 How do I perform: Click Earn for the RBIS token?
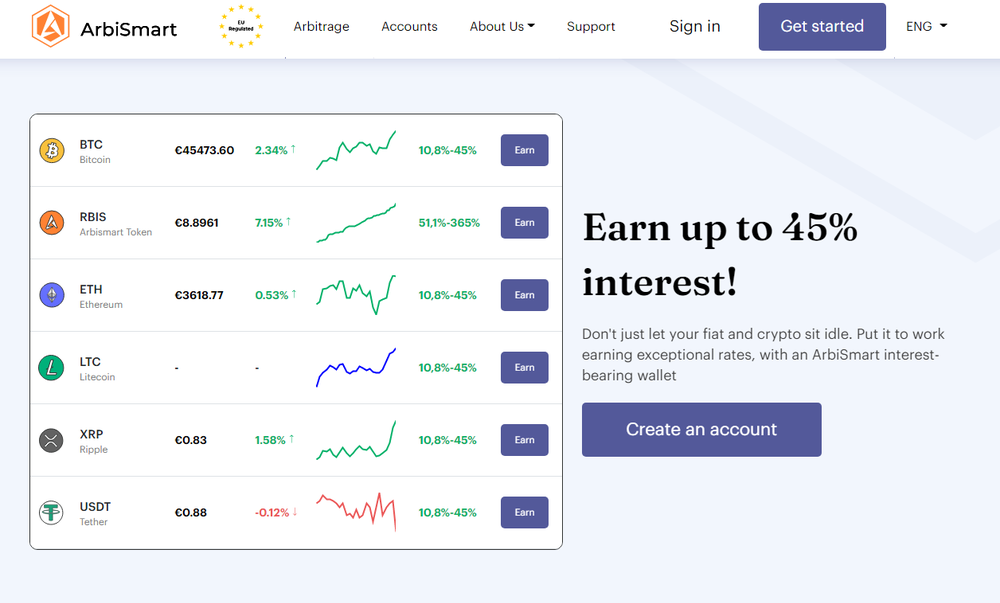[x=524, y=223]
